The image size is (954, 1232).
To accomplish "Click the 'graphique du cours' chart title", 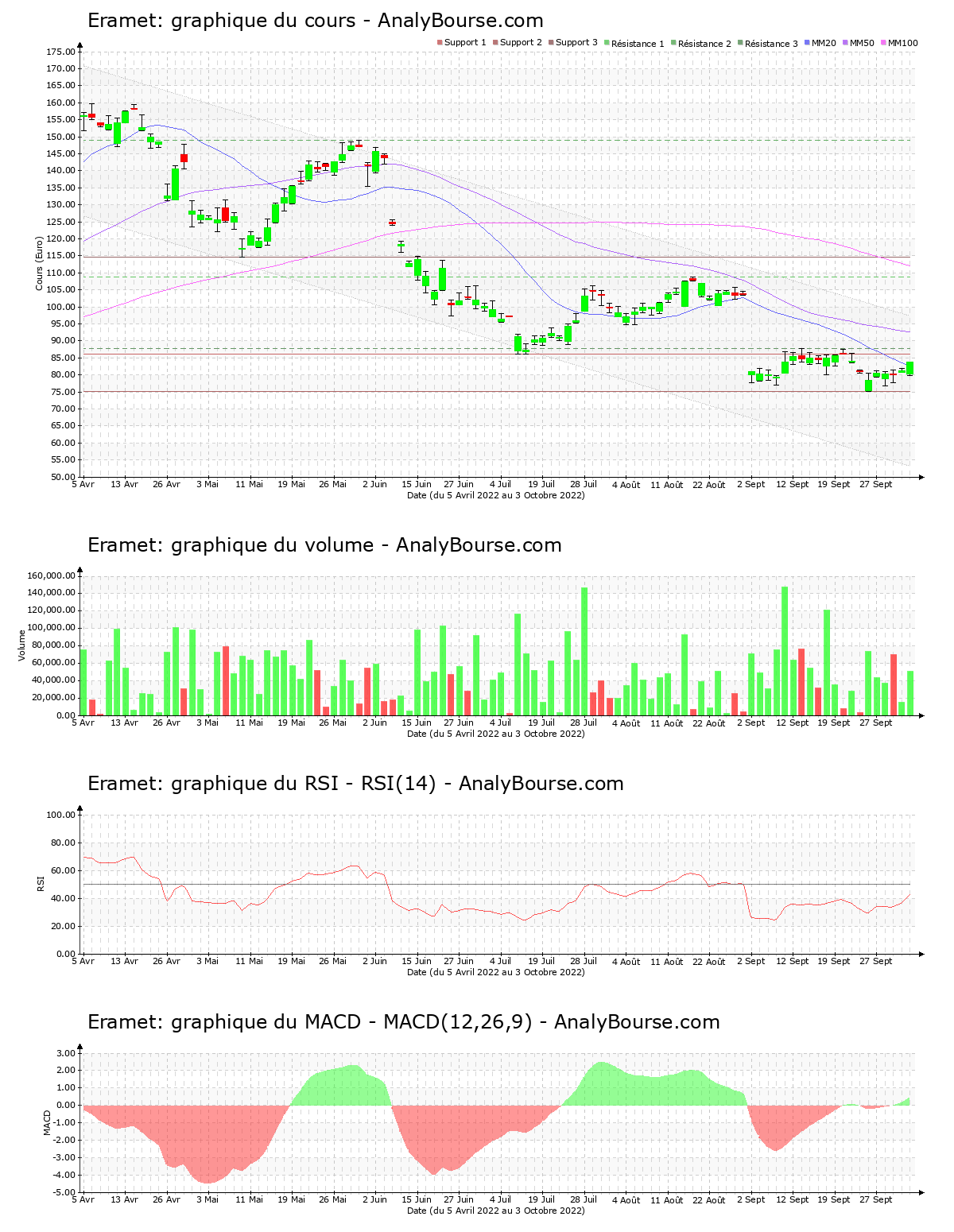I will 316,21.
